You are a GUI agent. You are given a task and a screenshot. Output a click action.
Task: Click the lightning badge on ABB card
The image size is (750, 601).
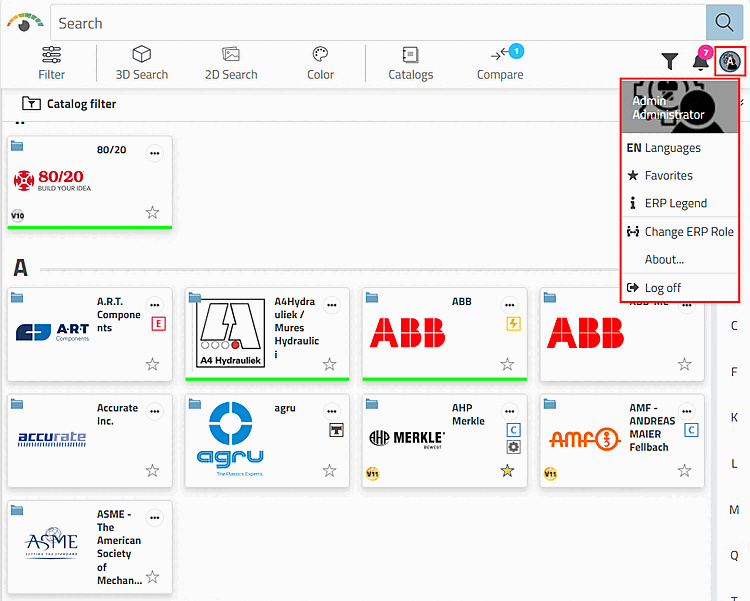[513, 324]
